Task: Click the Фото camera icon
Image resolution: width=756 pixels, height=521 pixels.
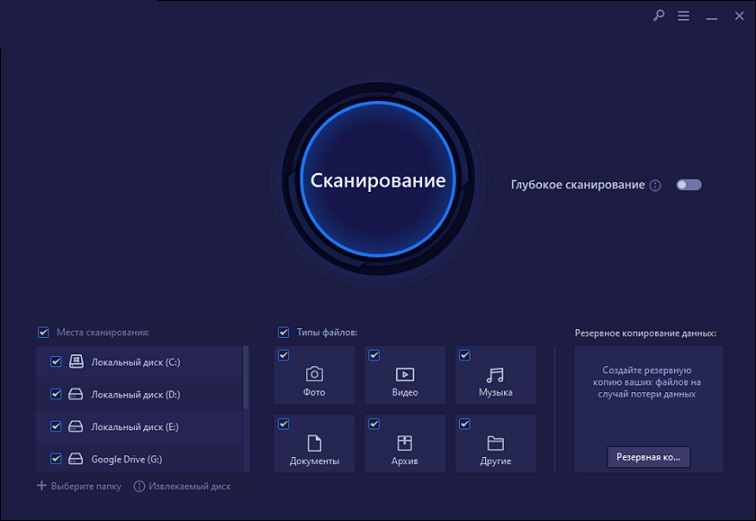Action: point(314,374)
